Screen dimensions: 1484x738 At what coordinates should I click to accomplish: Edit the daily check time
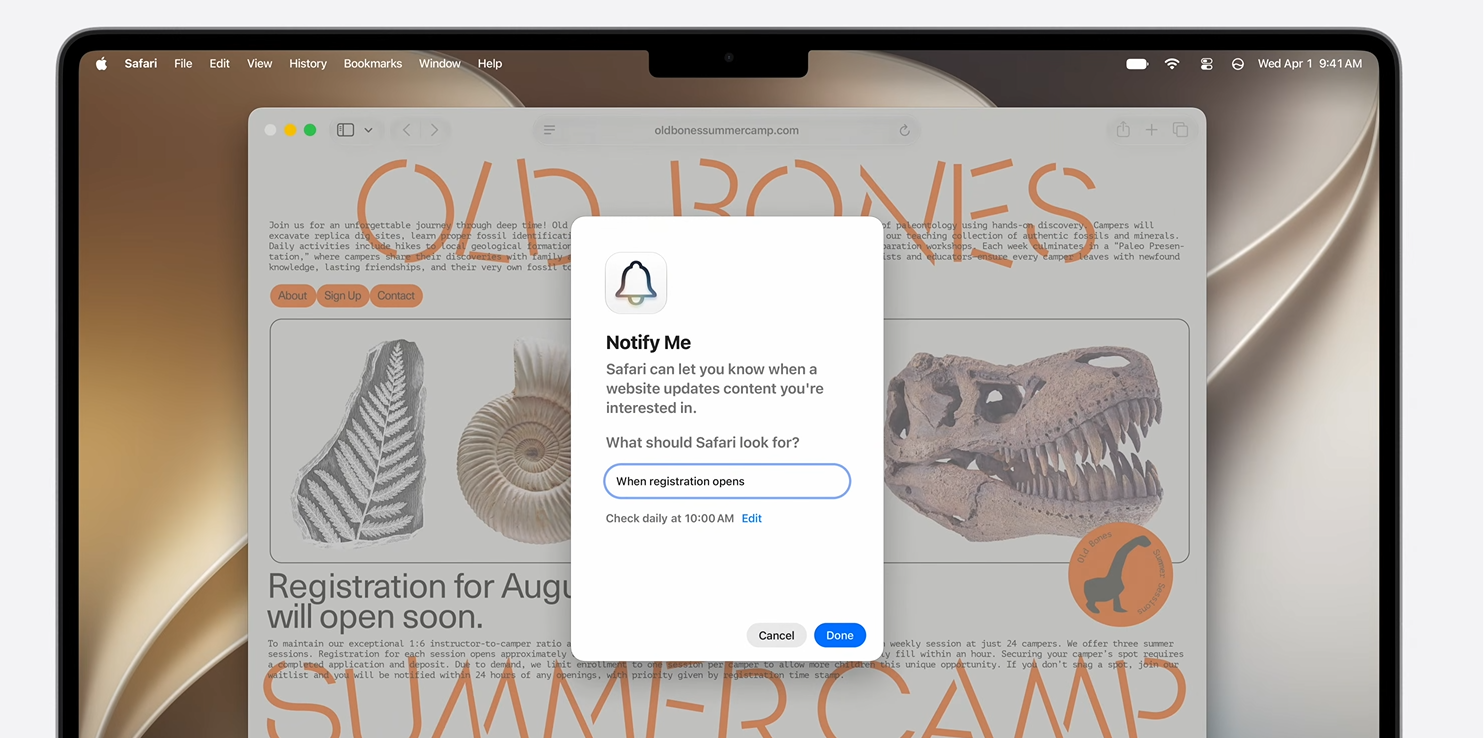[x=752, y=518]
